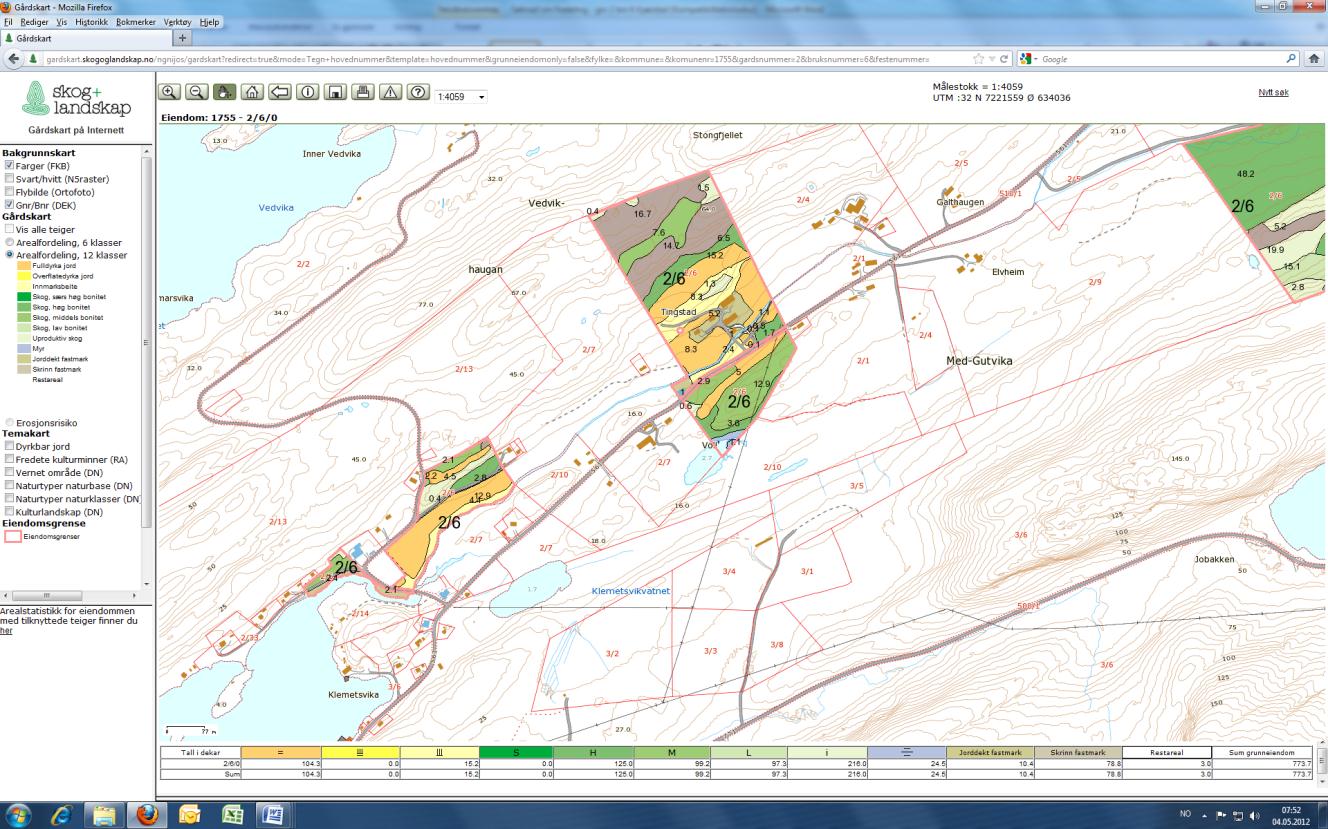1328x829 pixels.
Task: Select the zoom in magnifier tool
Action: coord(170,93)
